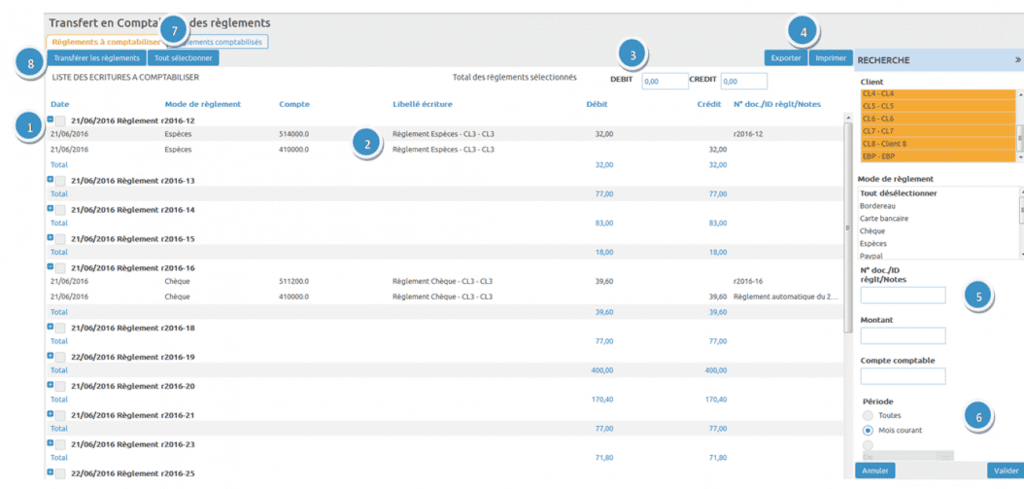Focus the N° doc./ID règlt/Notes search field
This screenshot has height=489, width=1024.
(903, 296)
